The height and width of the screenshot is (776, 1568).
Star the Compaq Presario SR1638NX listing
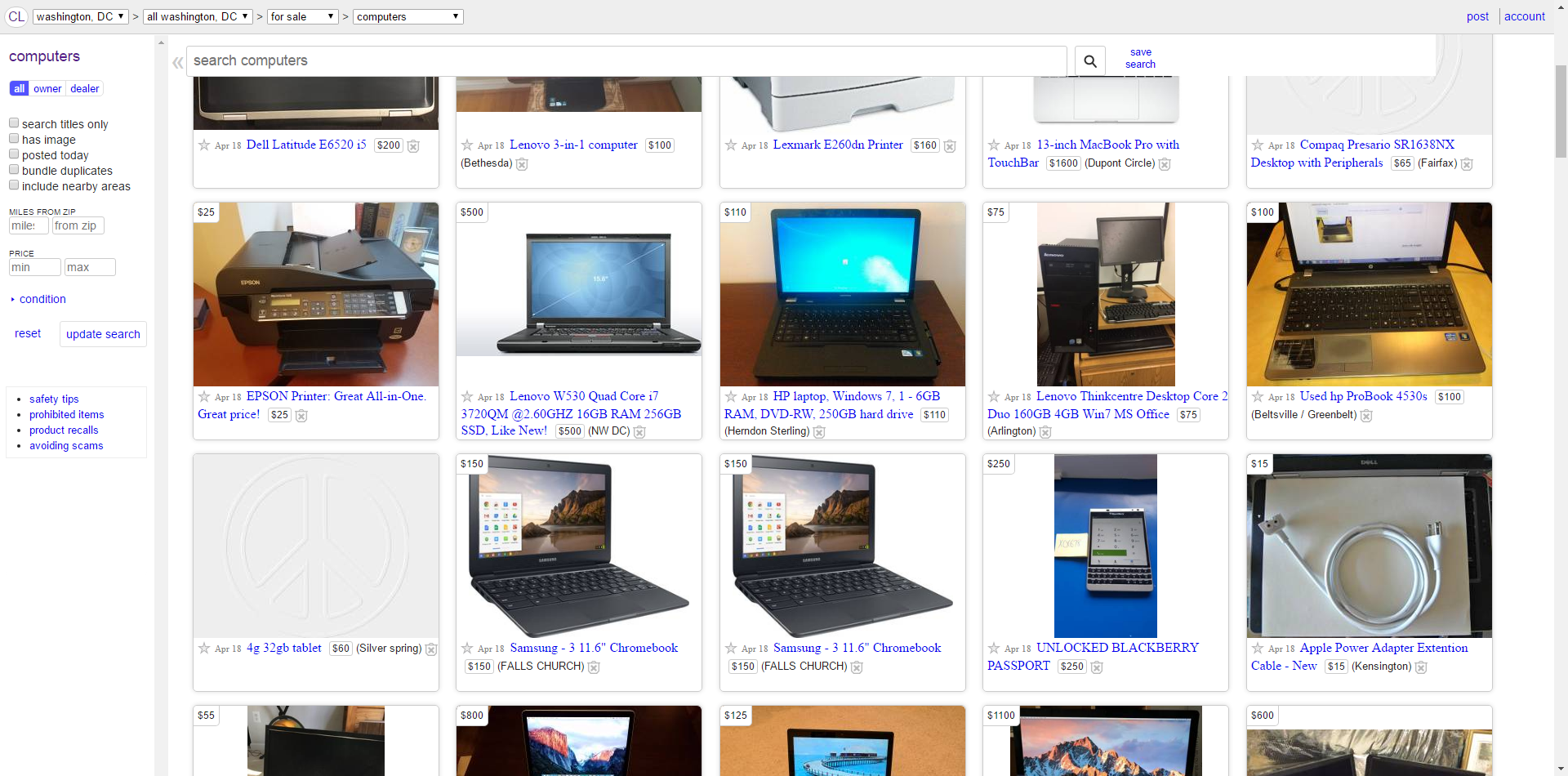pos(1258,145)
